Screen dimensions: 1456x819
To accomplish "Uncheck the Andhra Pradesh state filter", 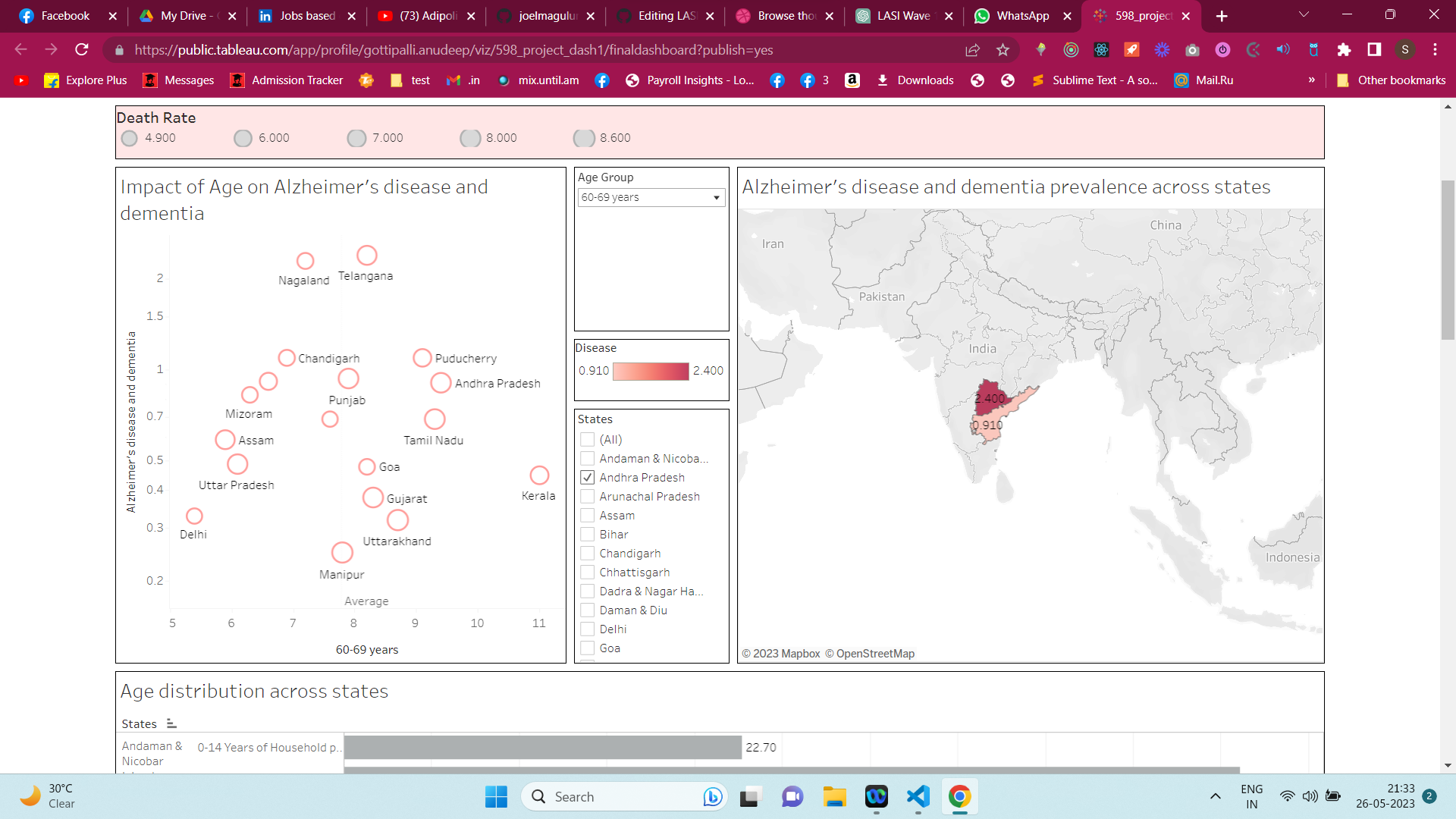I will 588,477.
